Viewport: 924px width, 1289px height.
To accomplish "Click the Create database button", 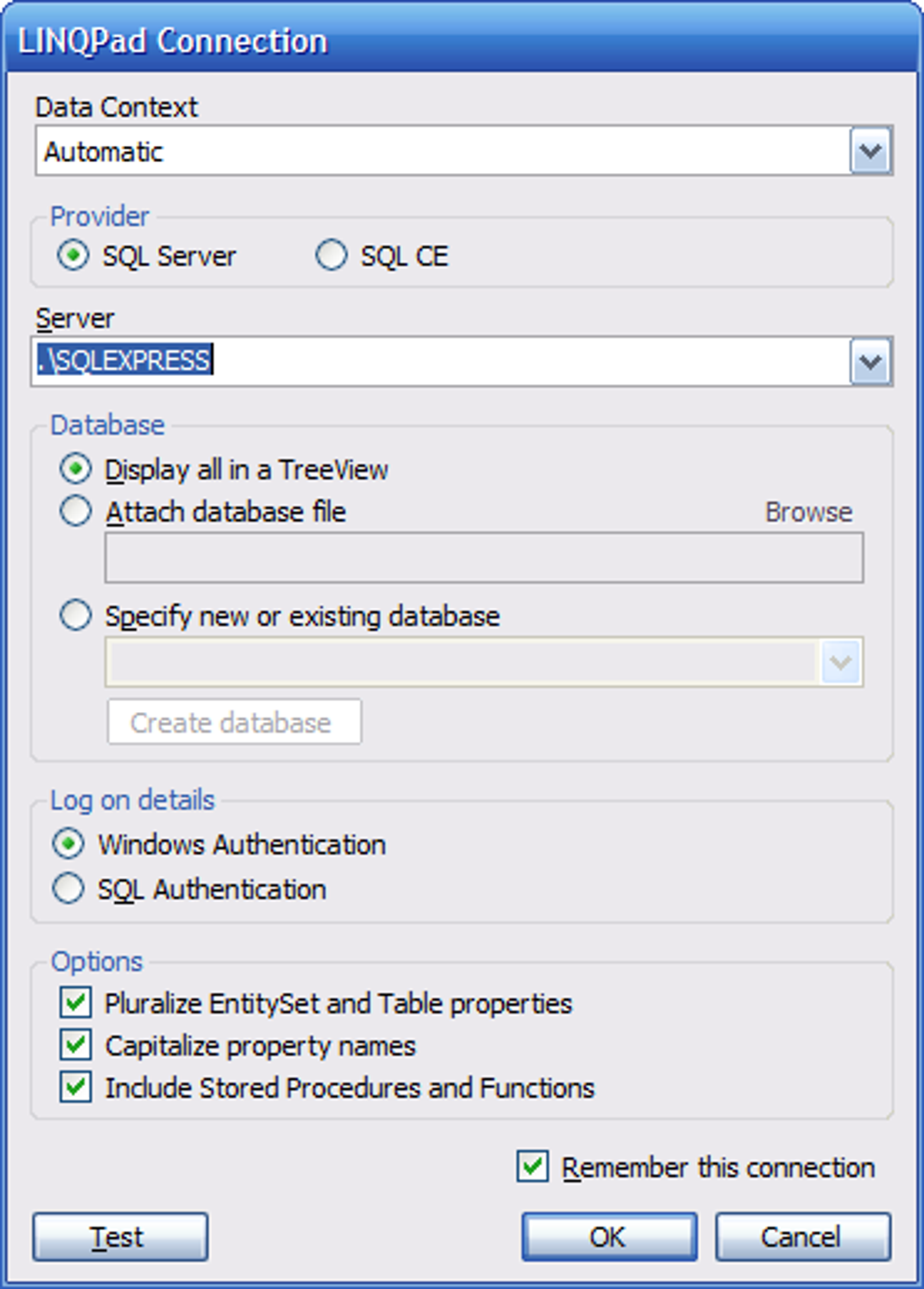I will pos(234,722).
